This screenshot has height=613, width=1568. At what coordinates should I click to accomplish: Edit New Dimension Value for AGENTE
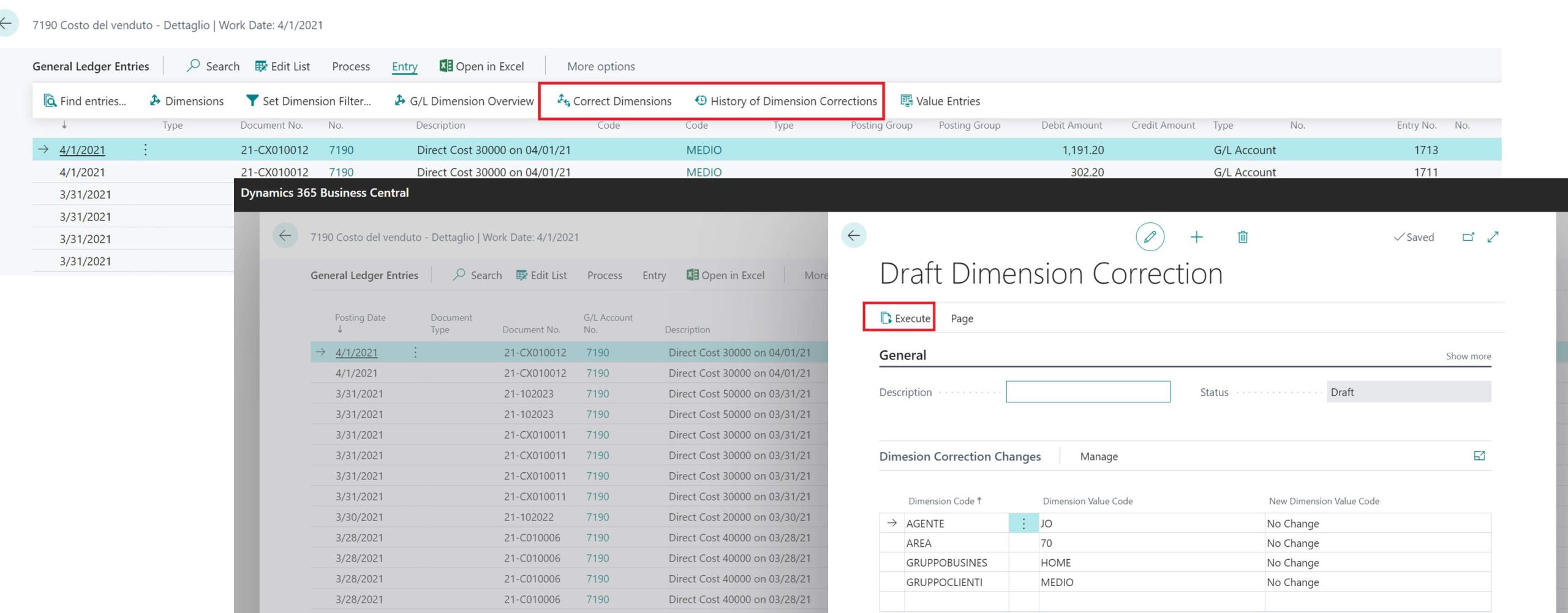(x=1378, y=524)
